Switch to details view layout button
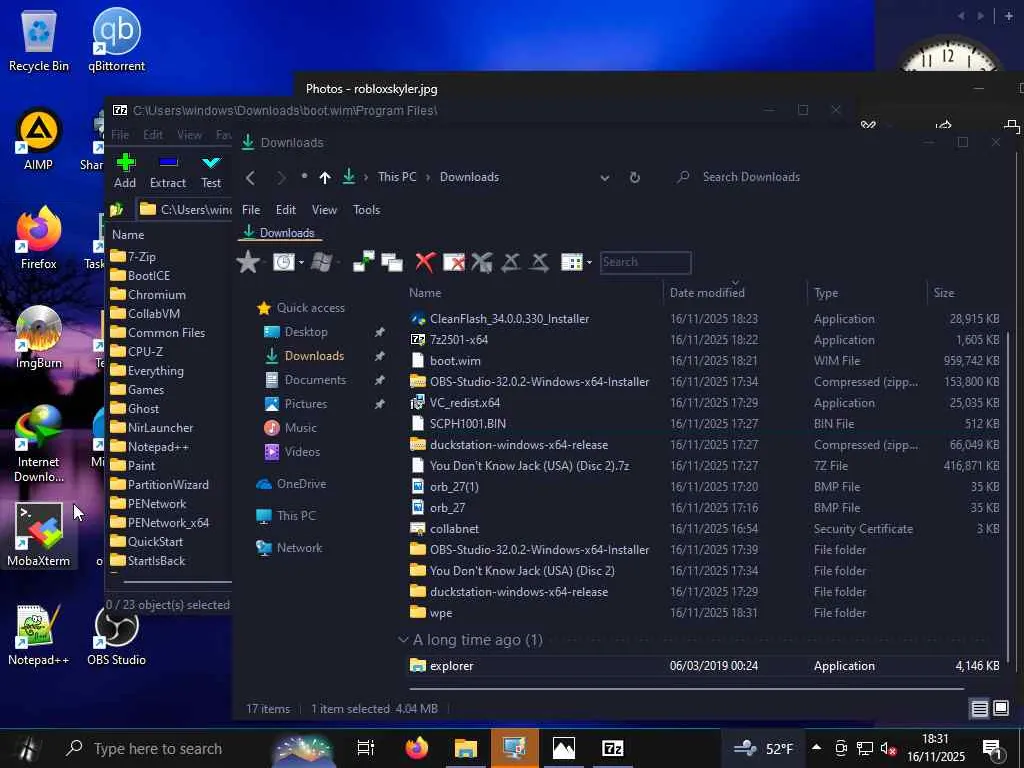Screen dimensions: 1024x768 click(x=980, y=709)
